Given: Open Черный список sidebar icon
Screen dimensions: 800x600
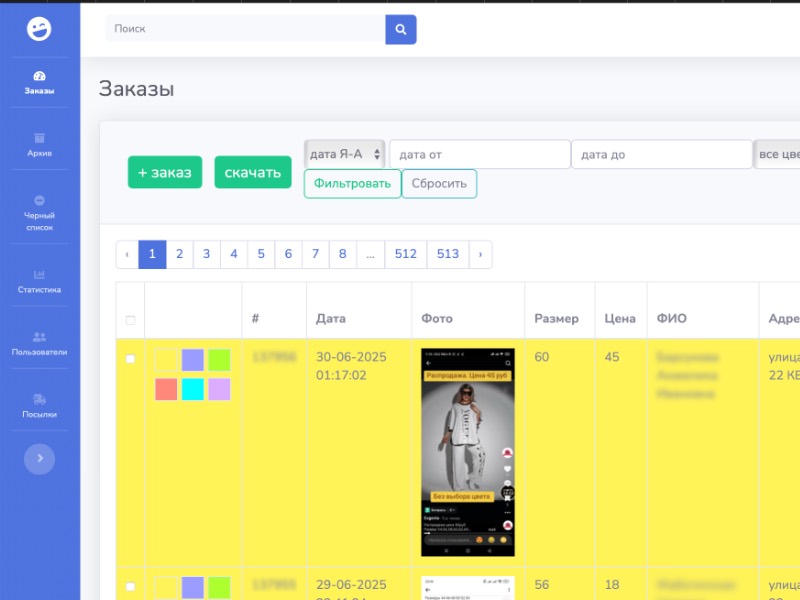Looking at the screenshot, I should click(x=39, y=201).
